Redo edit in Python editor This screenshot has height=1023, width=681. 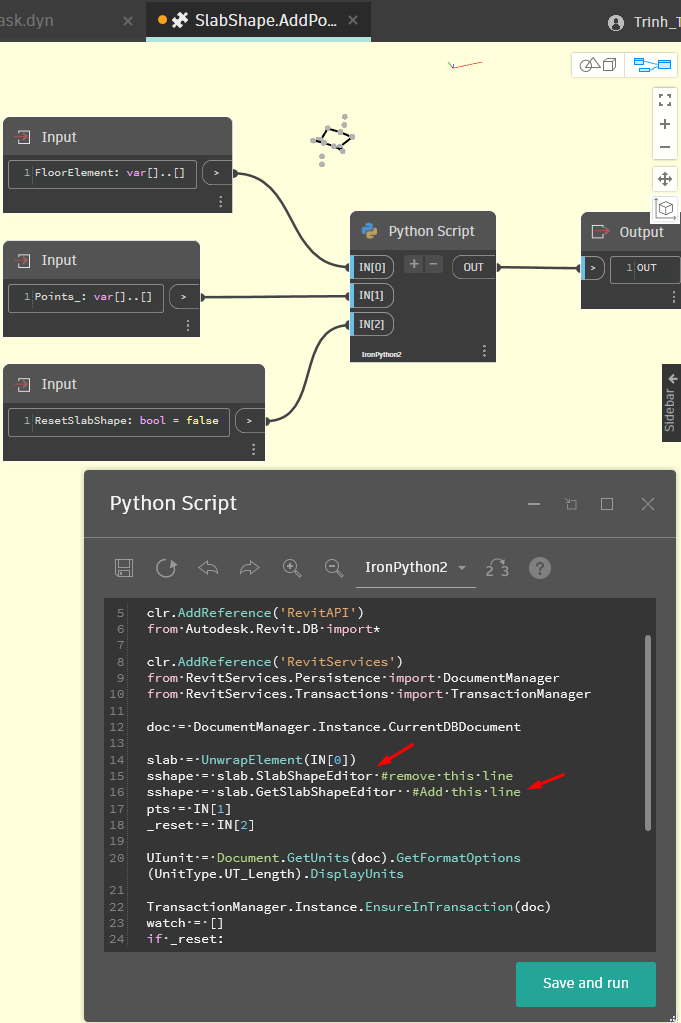pyautogui.click(x=250, y=568)
